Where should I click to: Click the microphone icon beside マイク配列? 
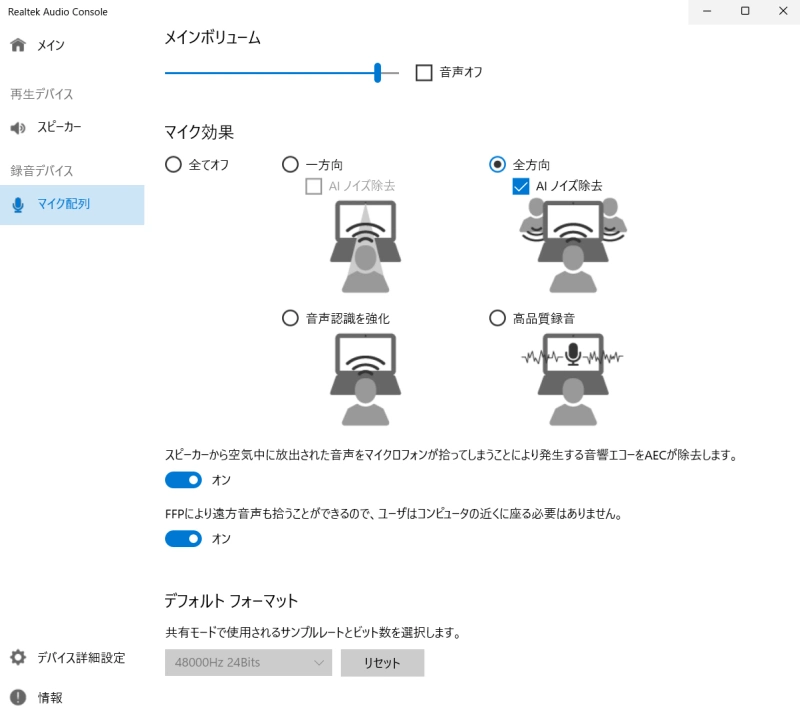click(20, 204)
